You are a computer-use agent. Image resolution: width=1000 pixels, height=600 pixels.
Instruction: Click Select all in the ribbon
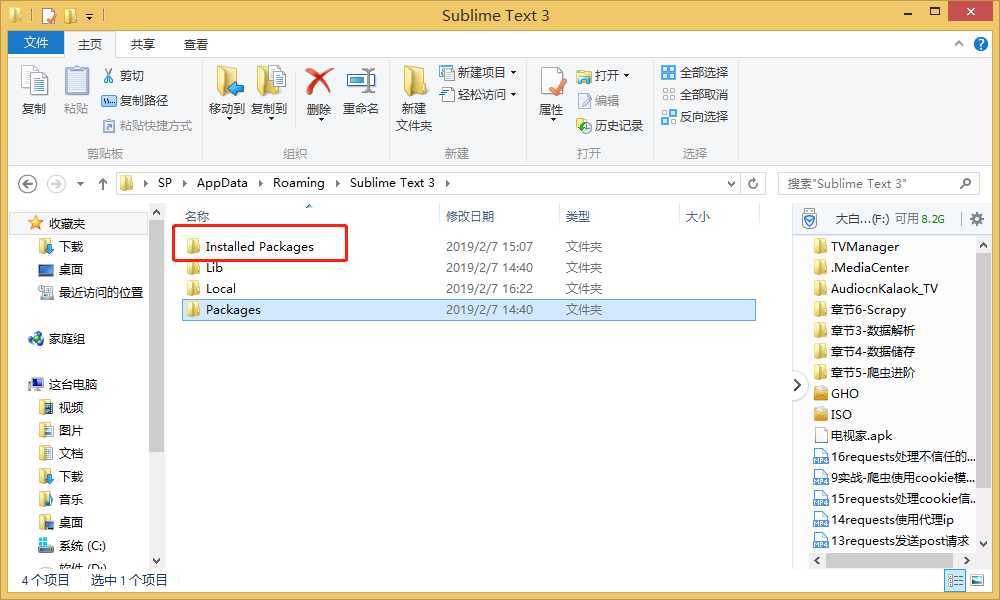tap(695, 72)
